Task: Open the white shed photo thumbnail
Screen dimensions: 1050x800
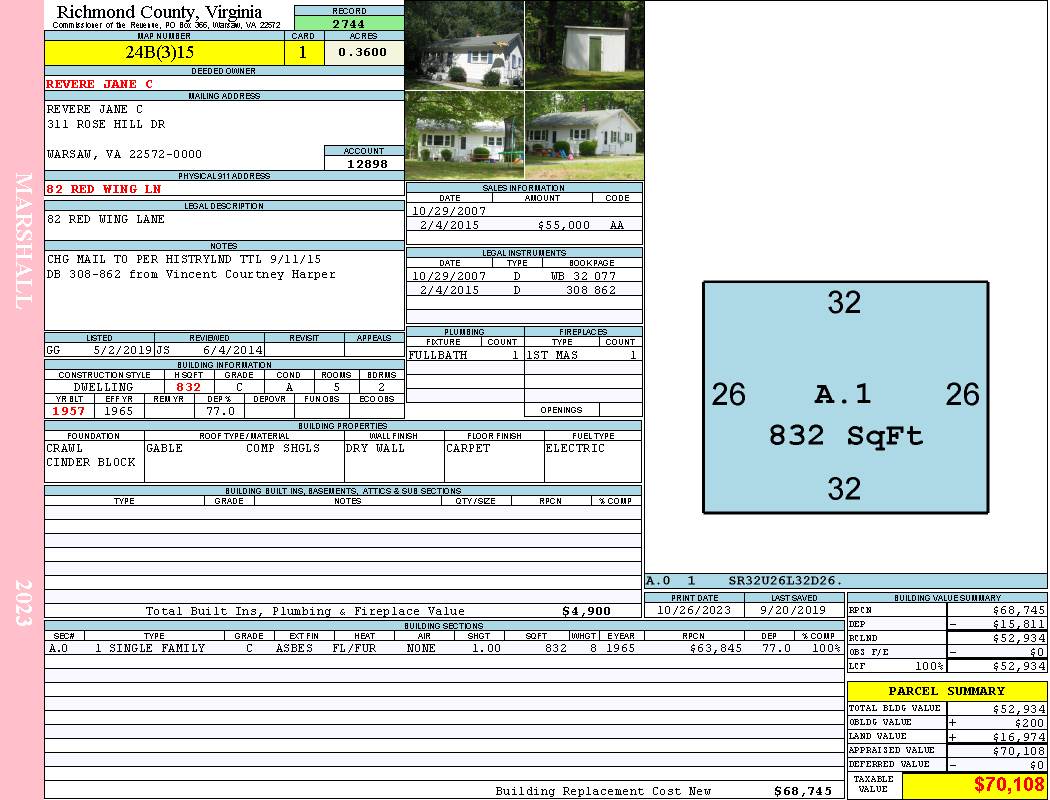Action: (585, 45)
